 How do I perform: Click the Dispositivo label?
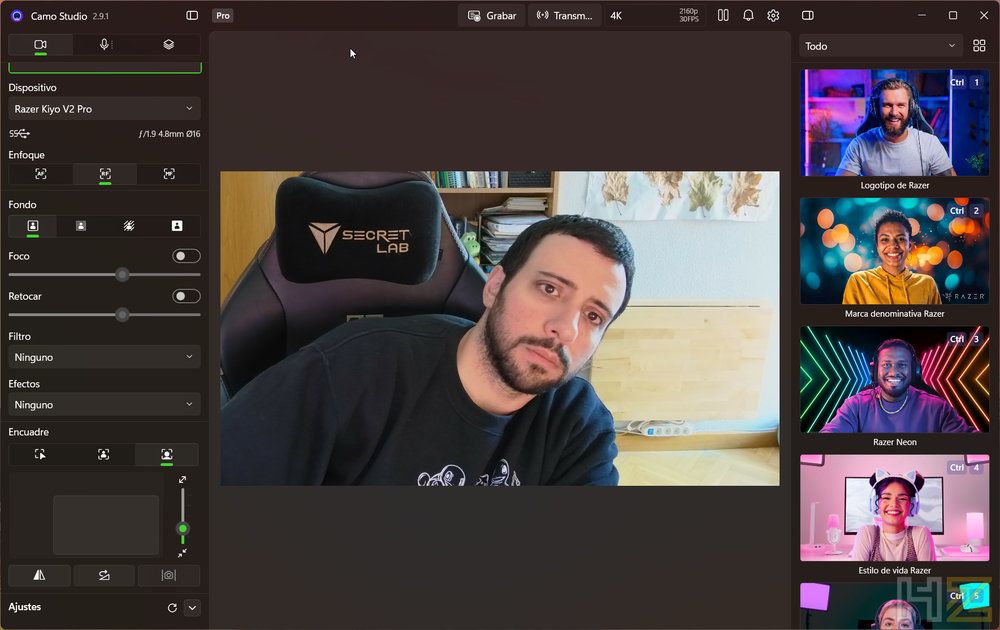[33, 87]
